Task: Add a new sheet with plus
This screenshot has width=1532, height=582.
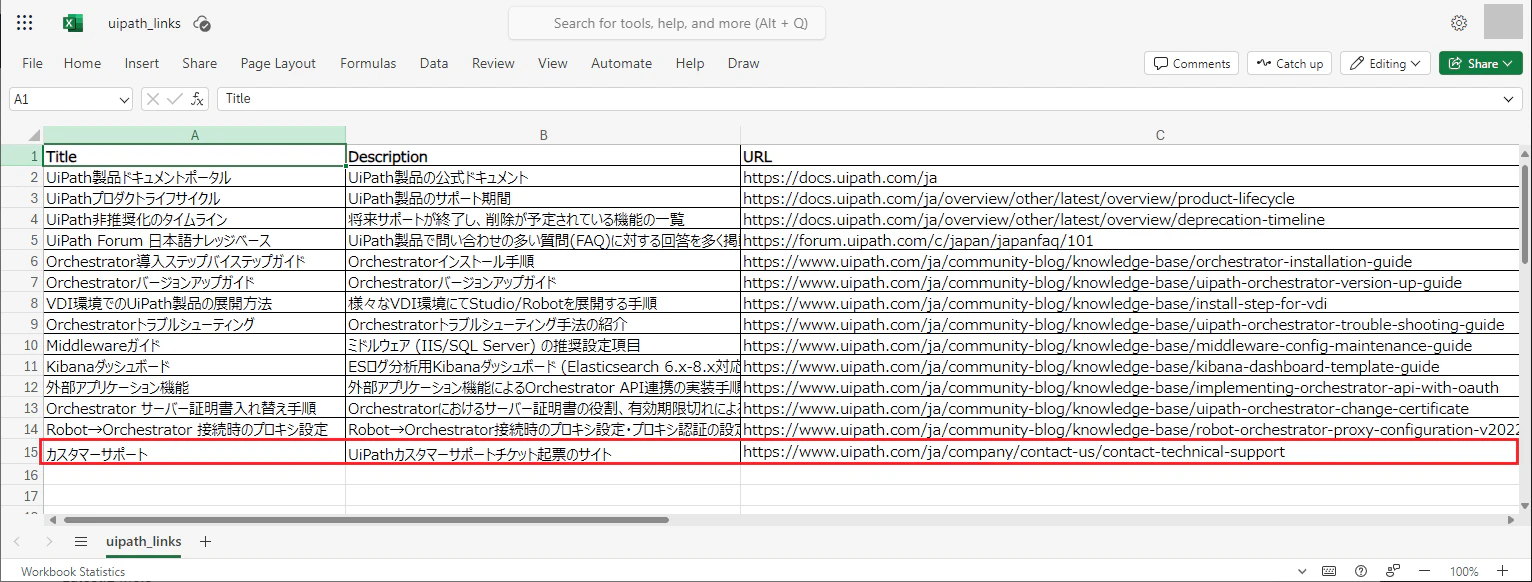Action: pyautogui.click(x=205, y=541)
